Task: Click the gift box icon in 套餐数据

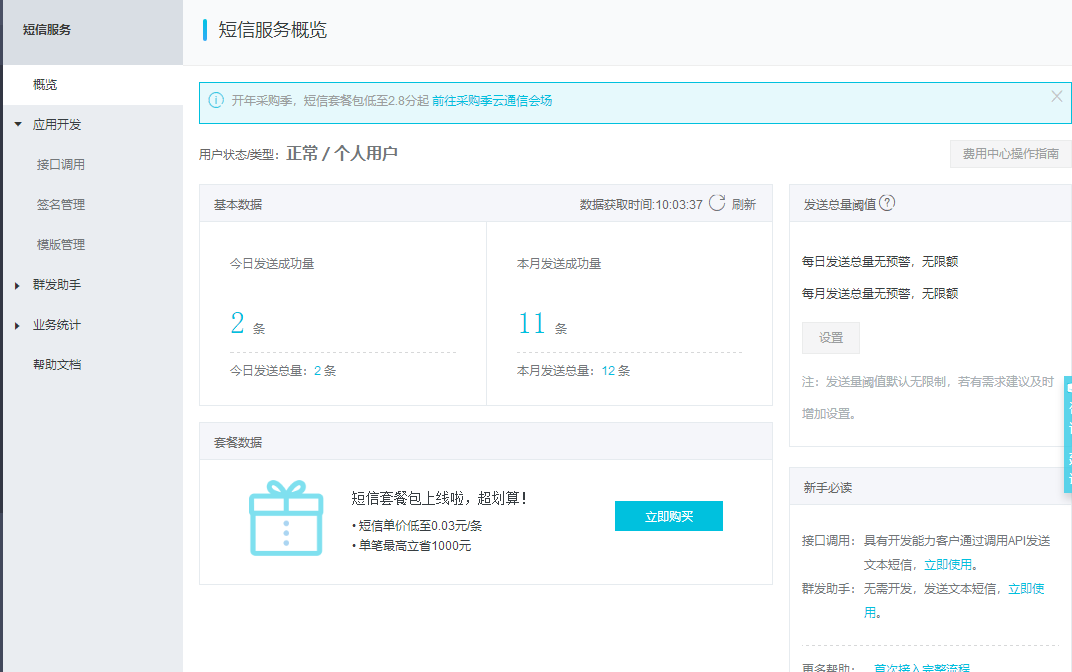Action: coord(286,518)
